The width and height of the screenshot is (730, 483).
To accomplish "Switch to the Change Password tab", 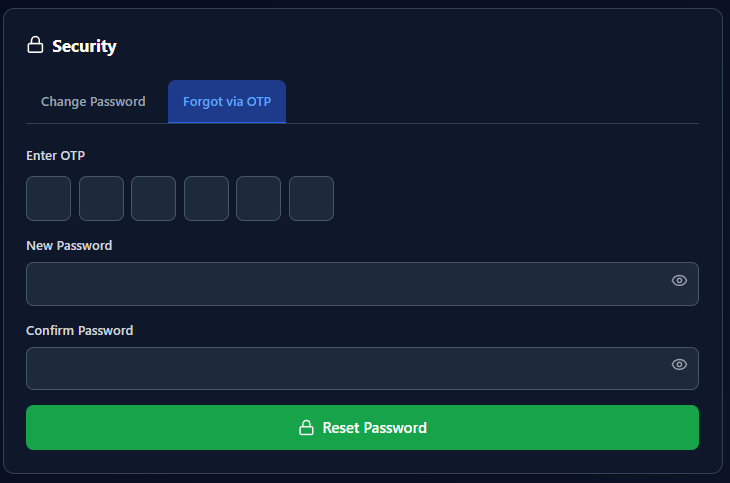I will click(x=93, y=102).
